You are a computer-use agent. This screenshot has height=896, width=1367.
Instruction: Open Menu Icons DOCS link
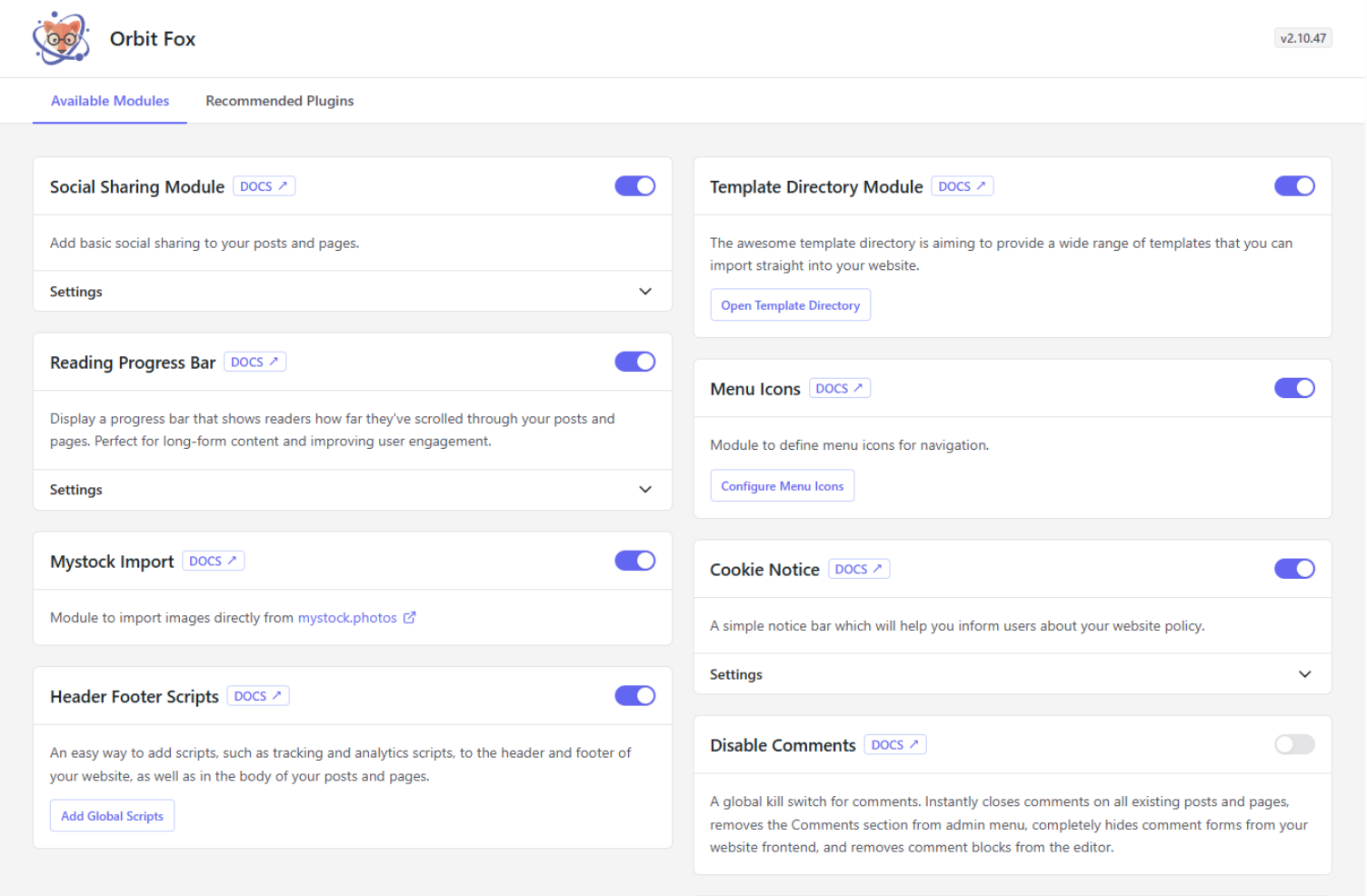click(x=839, y=388)
